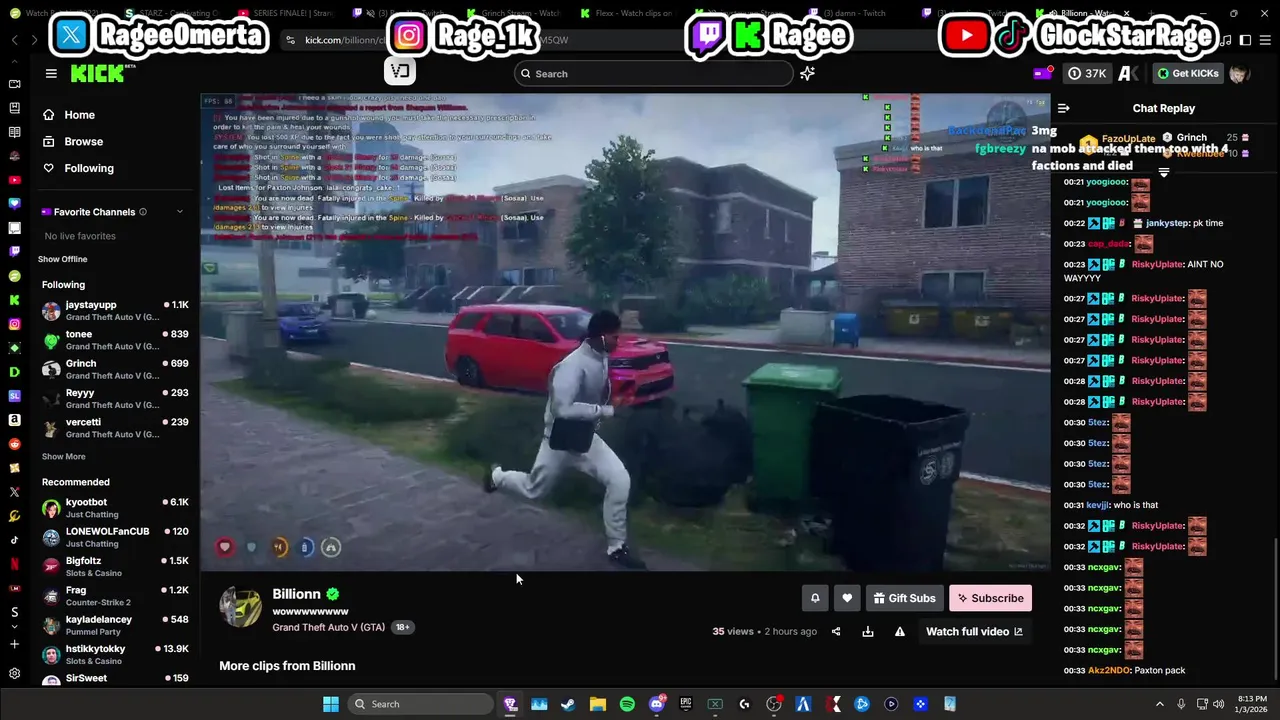The width and height of the screenshot is (1280, 720).
Task: Open Netflix in browser sidebar
Action: pyautogui.click(x=14, y=564)
